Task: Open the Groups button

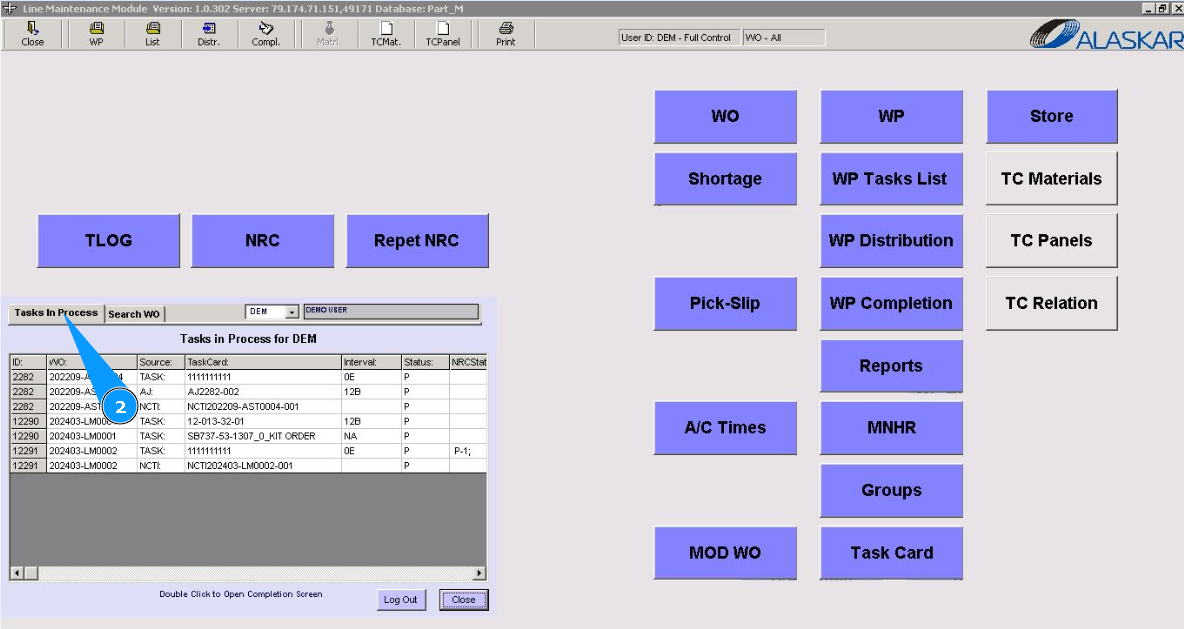Action: pyautogui.click(x=891, y=491)
